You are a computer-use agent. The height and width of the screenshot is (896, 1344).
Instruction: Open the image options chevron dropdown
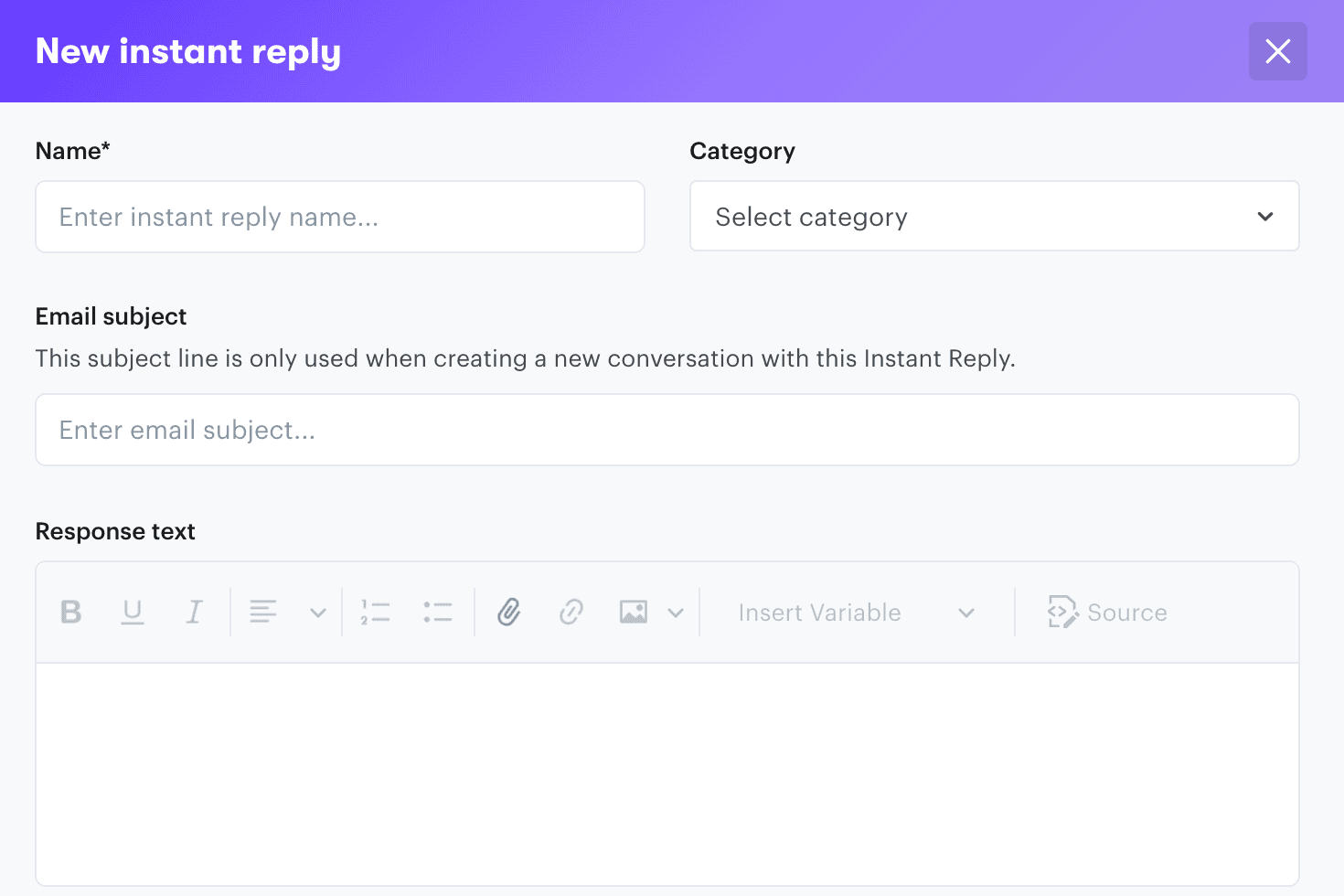tap(677, 612)
